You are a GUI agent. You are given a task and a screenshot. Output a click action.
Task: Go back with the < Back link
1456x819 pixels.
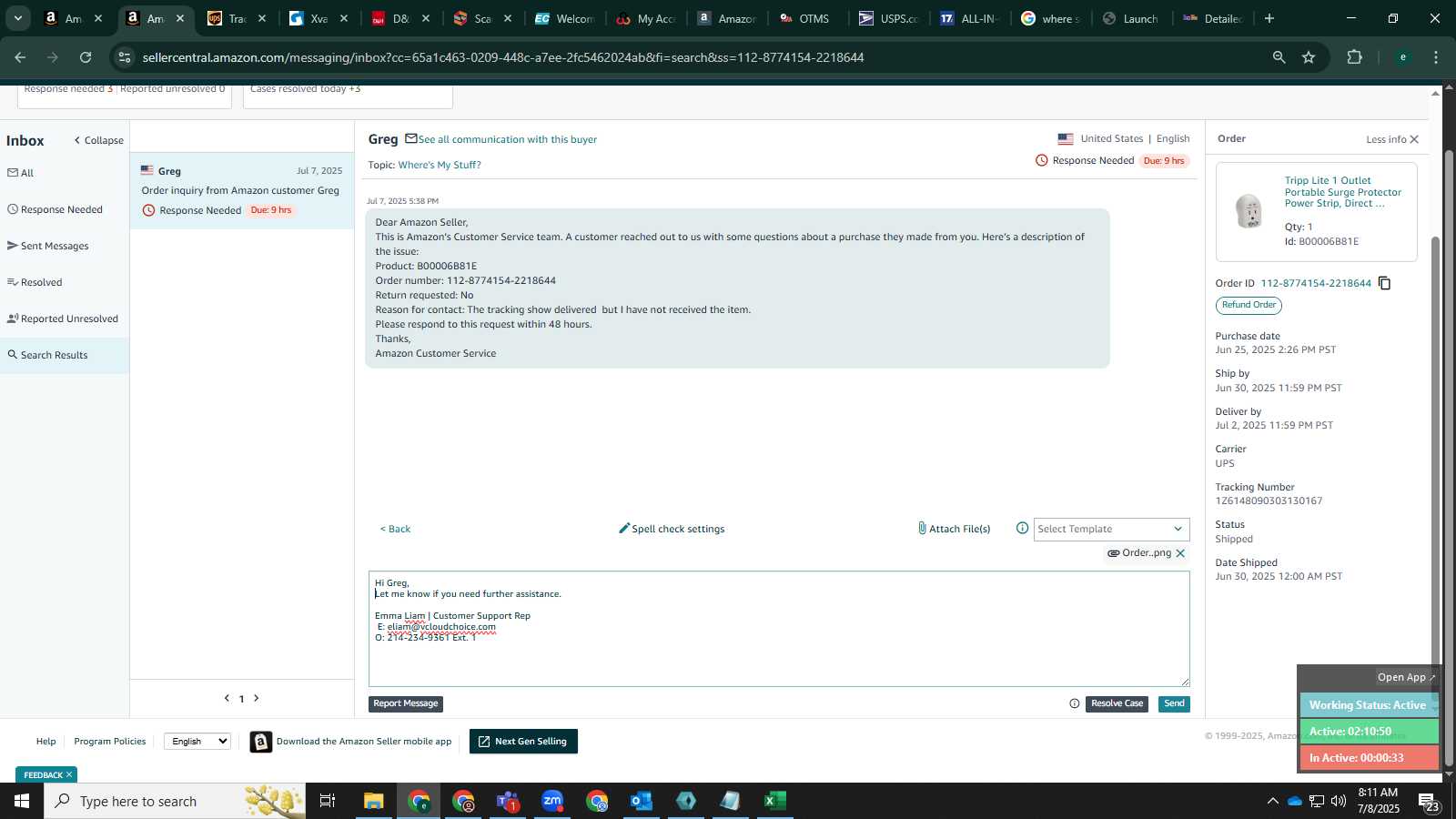395,529
